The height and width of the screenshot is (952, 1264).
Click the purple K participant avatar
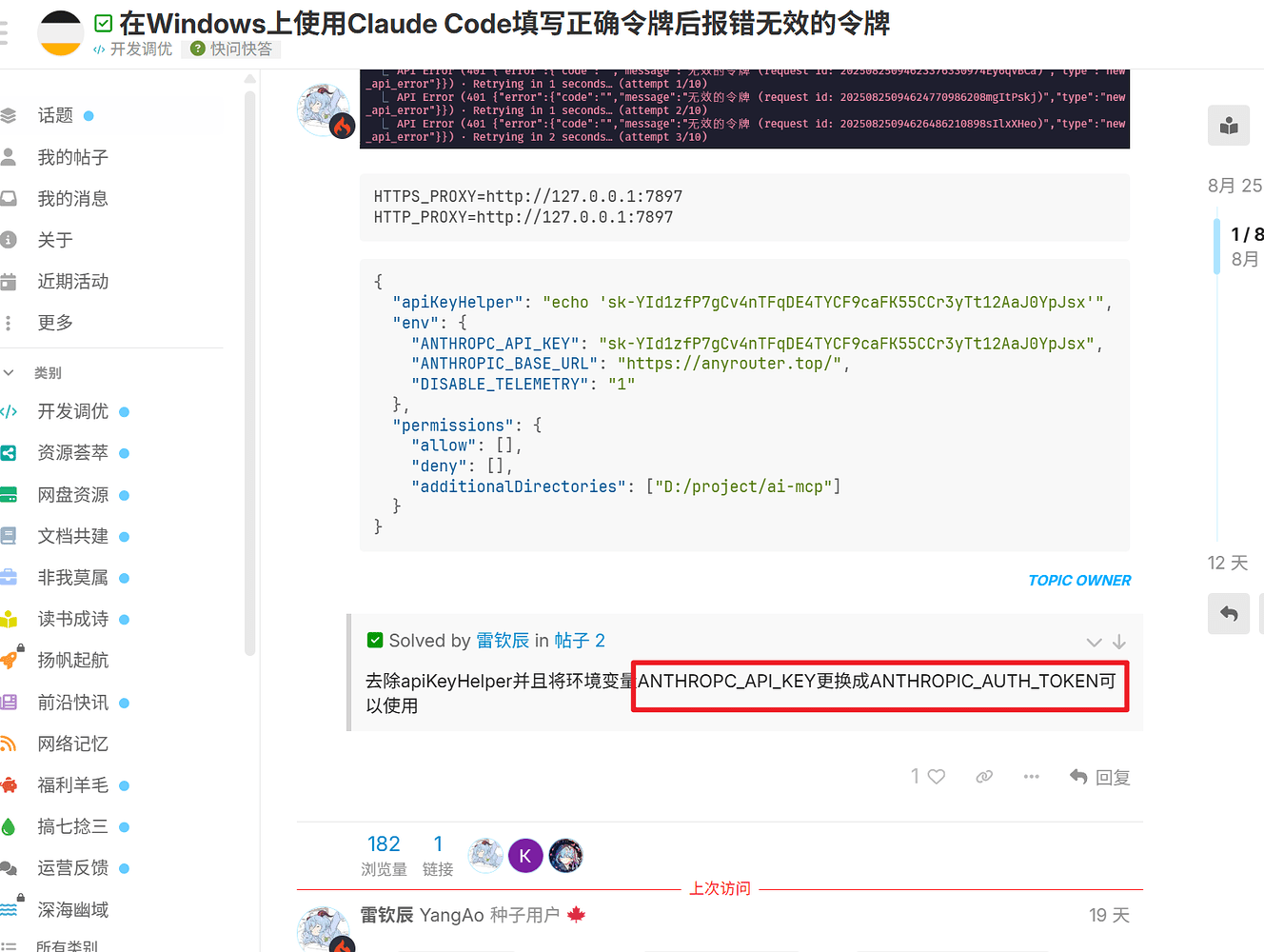(525, 856)
